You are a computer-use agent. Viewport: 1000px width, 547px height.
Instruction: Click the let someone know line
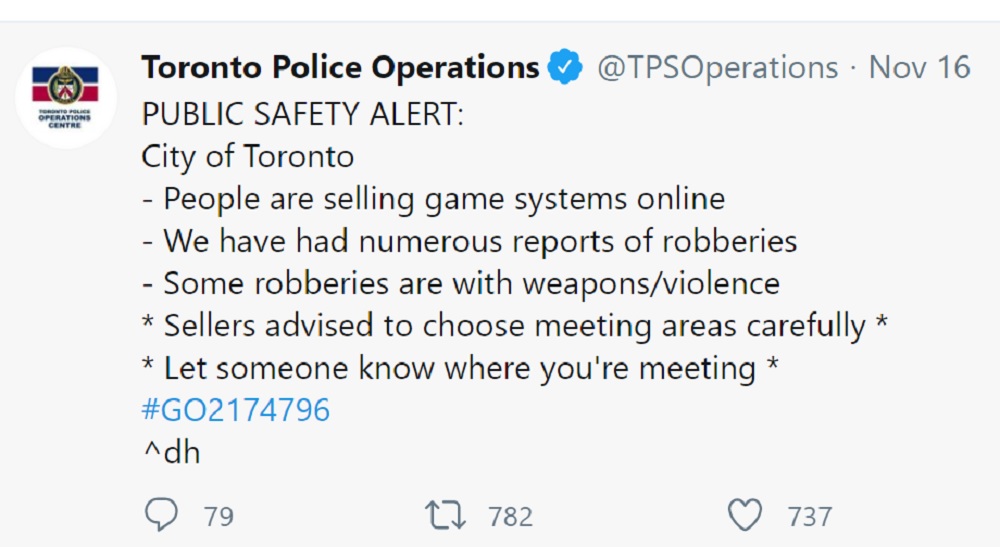point(460,368)
